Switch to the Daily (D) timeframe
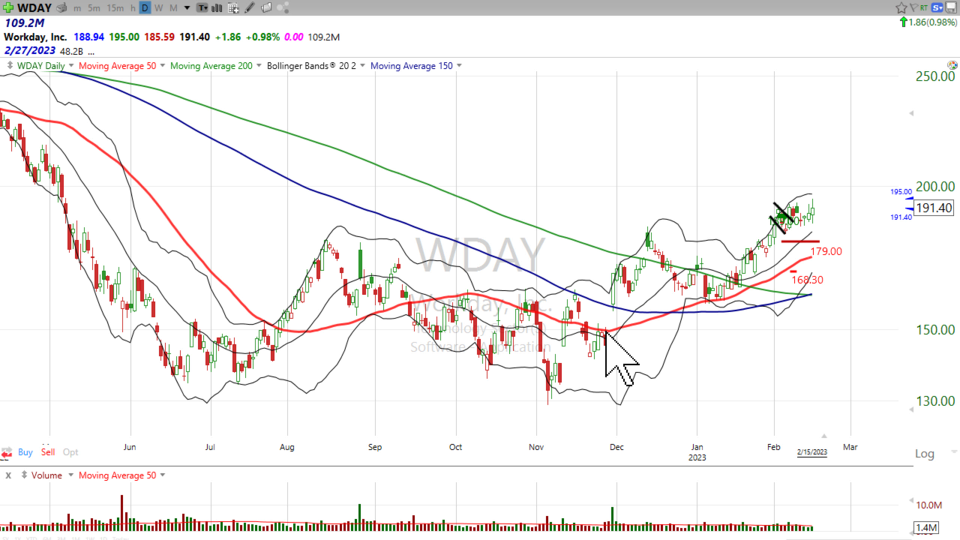 [145, 8]
